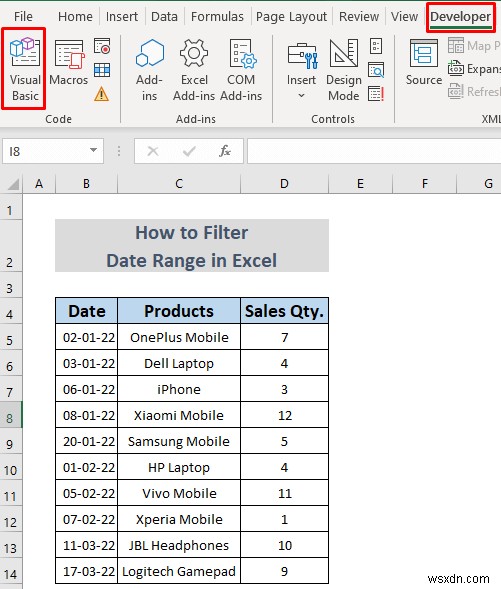Open COM Add-ins manager
Screen dimensions: 501x589
point(241,70)
